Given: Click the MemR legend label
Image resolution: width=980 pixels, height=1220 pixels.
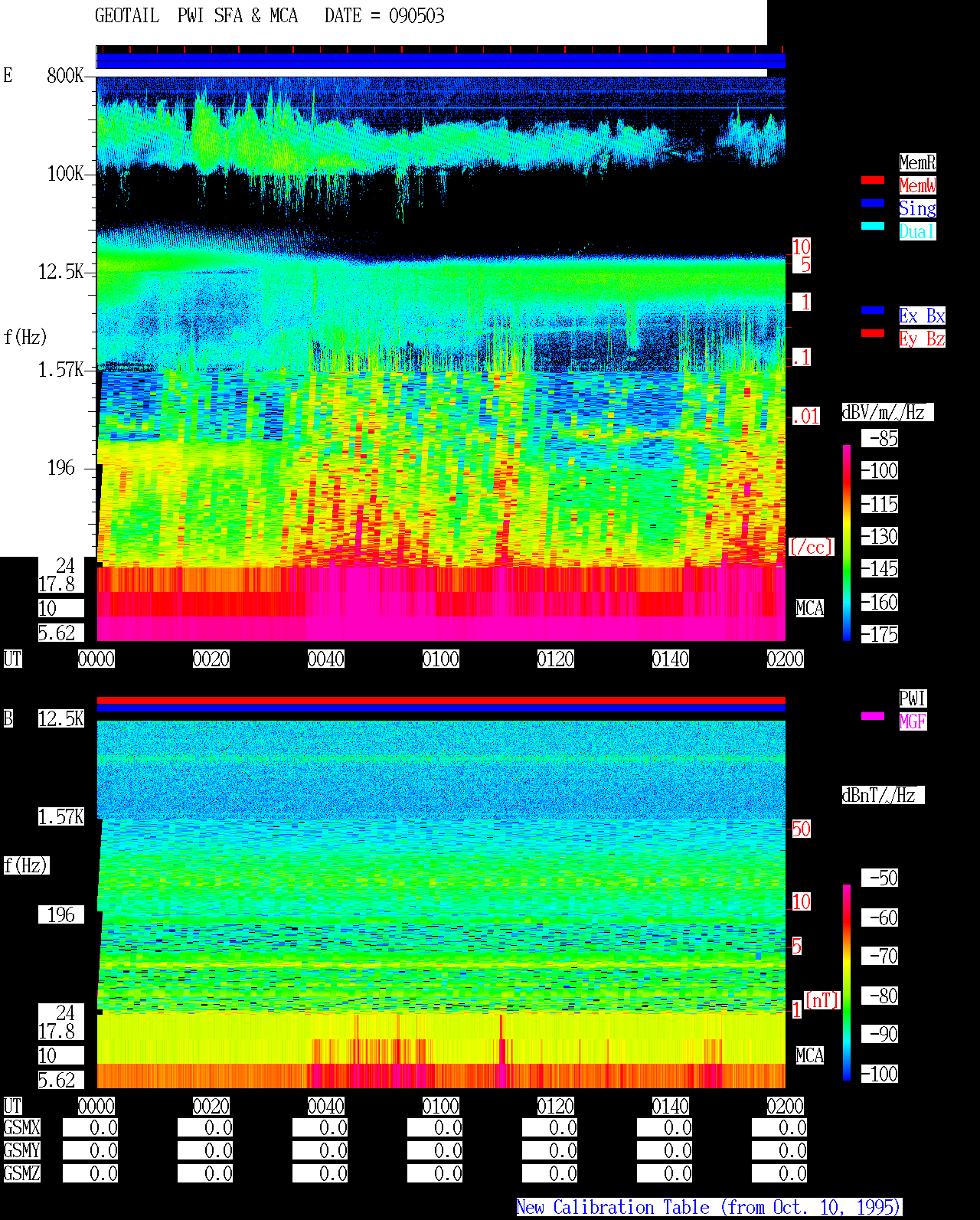Looking at the screenshot, I should (917, 162).
